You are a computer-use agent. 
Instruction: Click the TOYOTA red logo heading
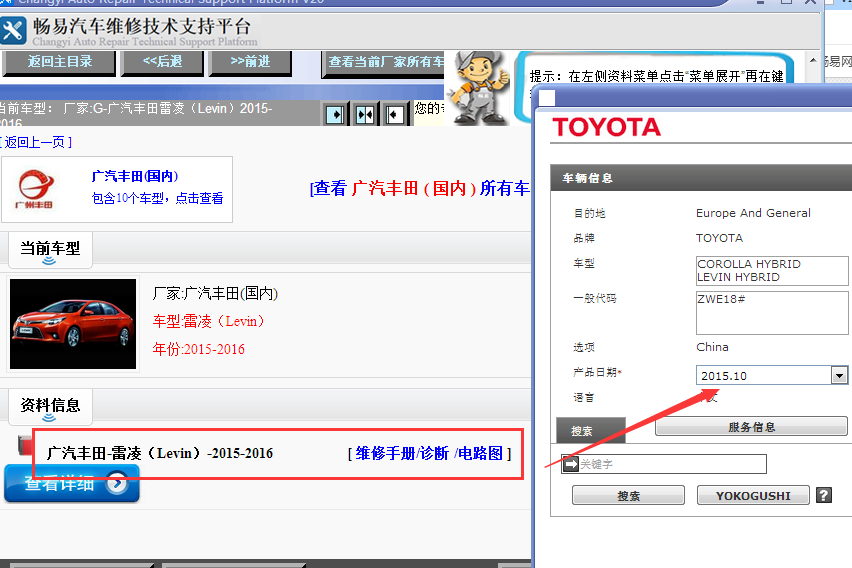pos(606,128)
